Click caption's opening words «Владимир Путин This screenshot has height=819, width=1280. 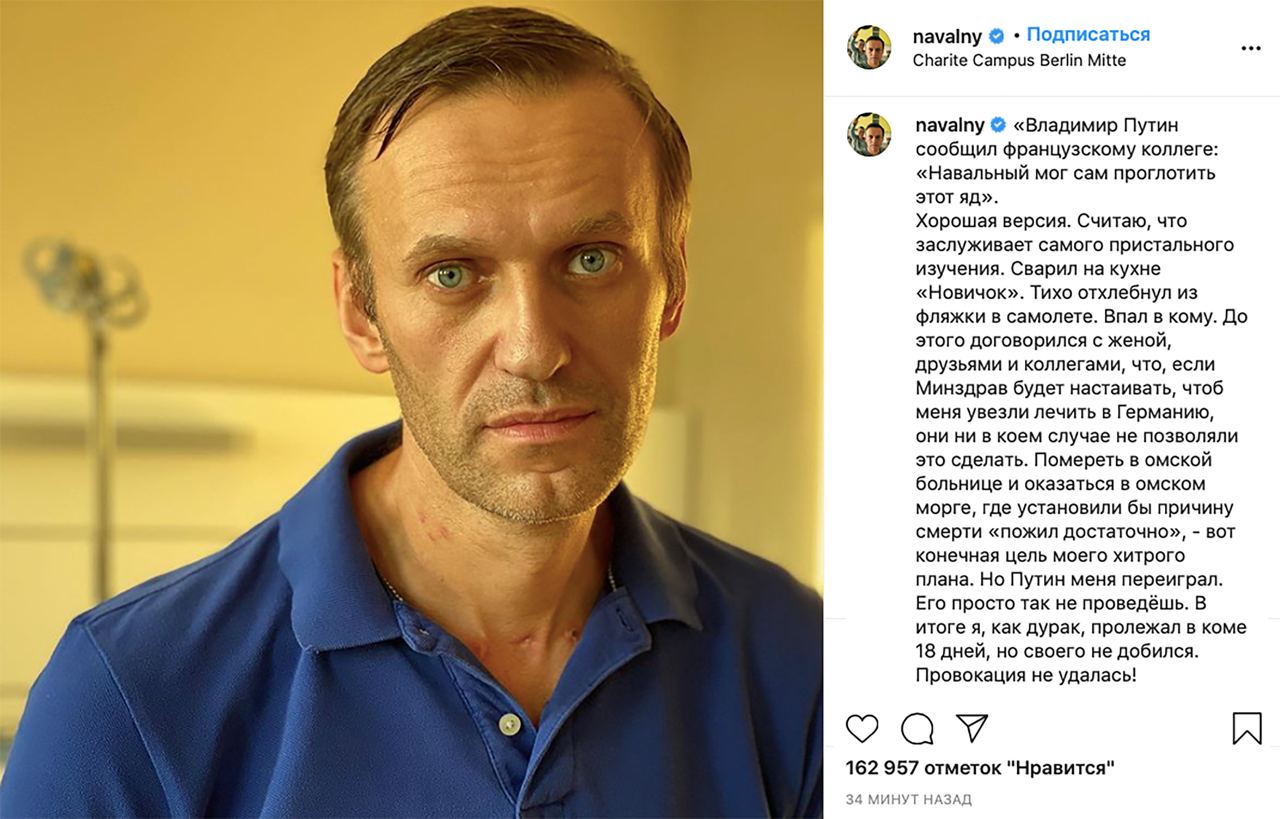[1096, 125]
